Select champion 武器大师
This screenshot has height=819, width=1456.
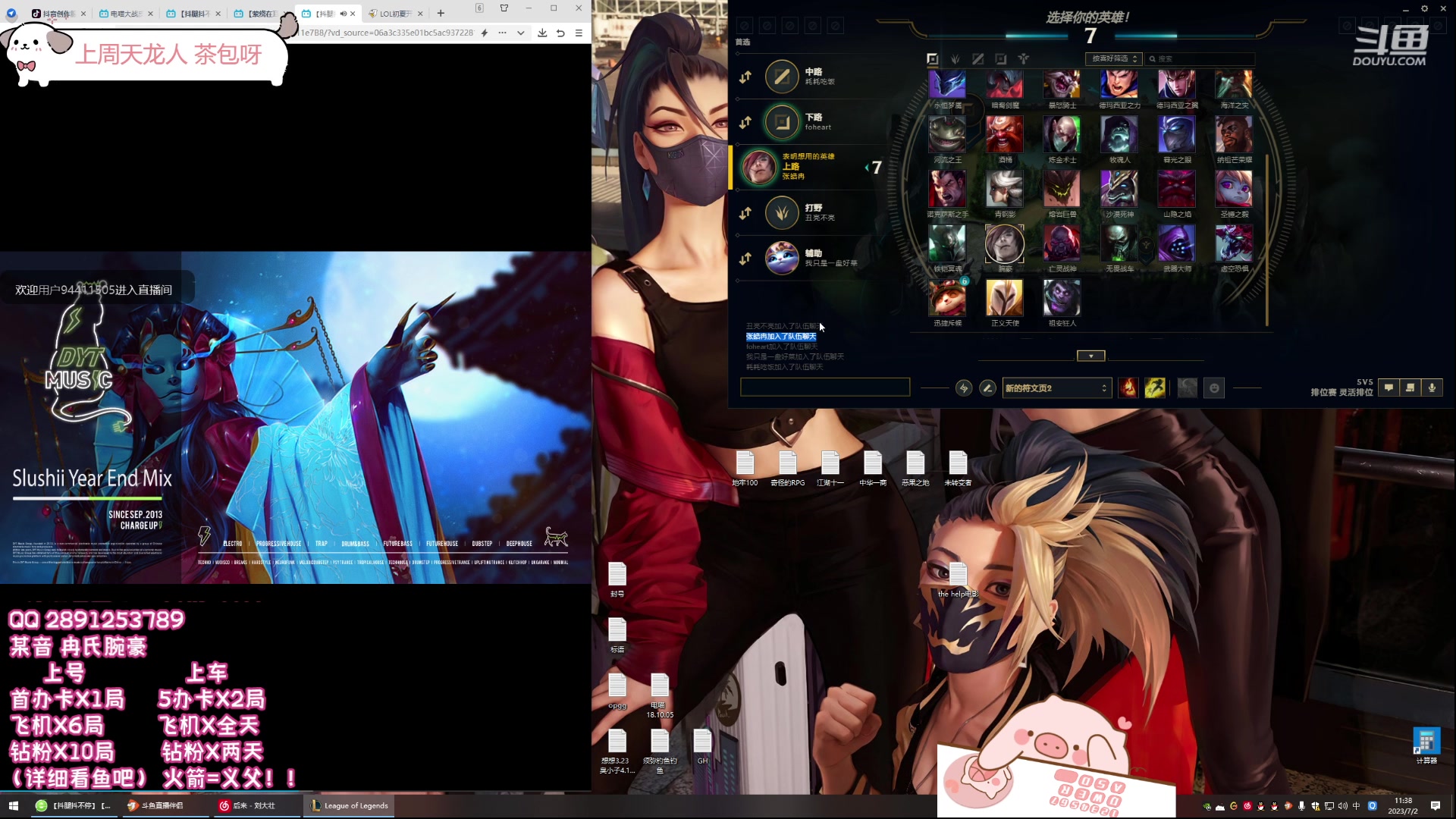pos(1177,243)
